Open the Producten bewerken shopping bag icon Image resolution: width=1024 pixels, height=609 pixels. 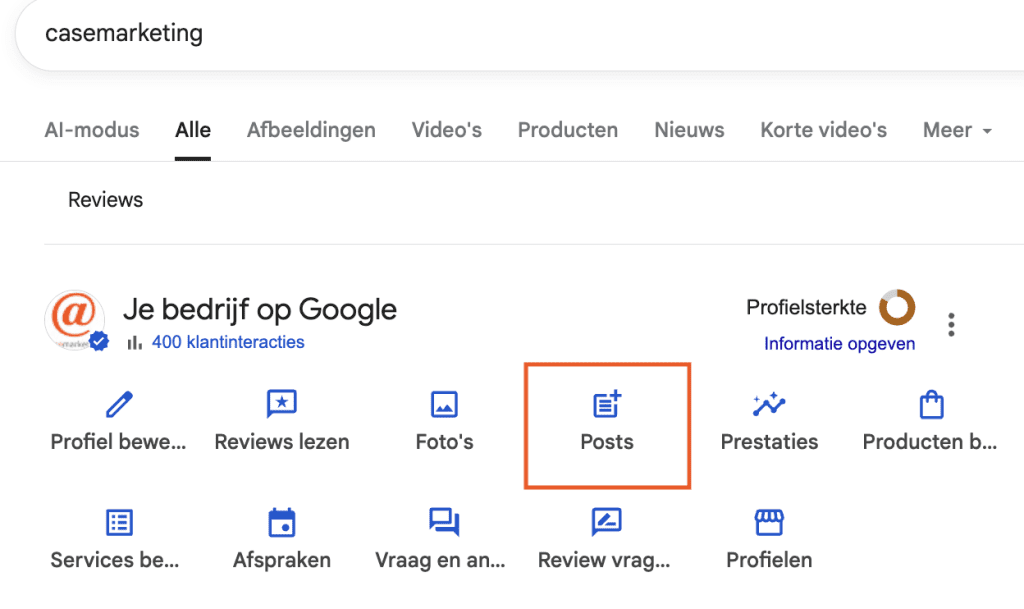click(x=931, y=404)
